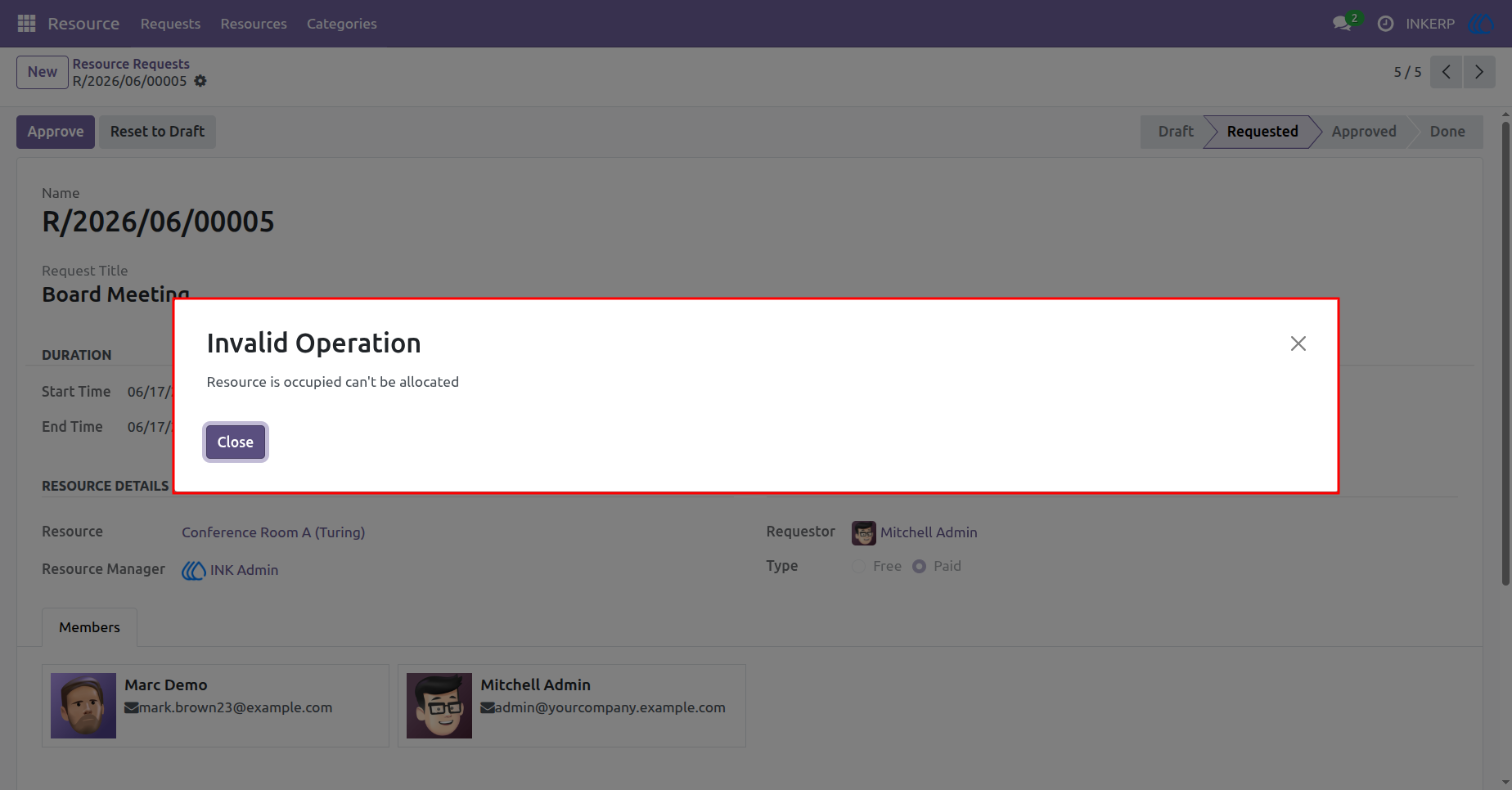Open the Resources menu
Image resolution: width=1512 pixels, height=790 pixels.
point(254,24)
